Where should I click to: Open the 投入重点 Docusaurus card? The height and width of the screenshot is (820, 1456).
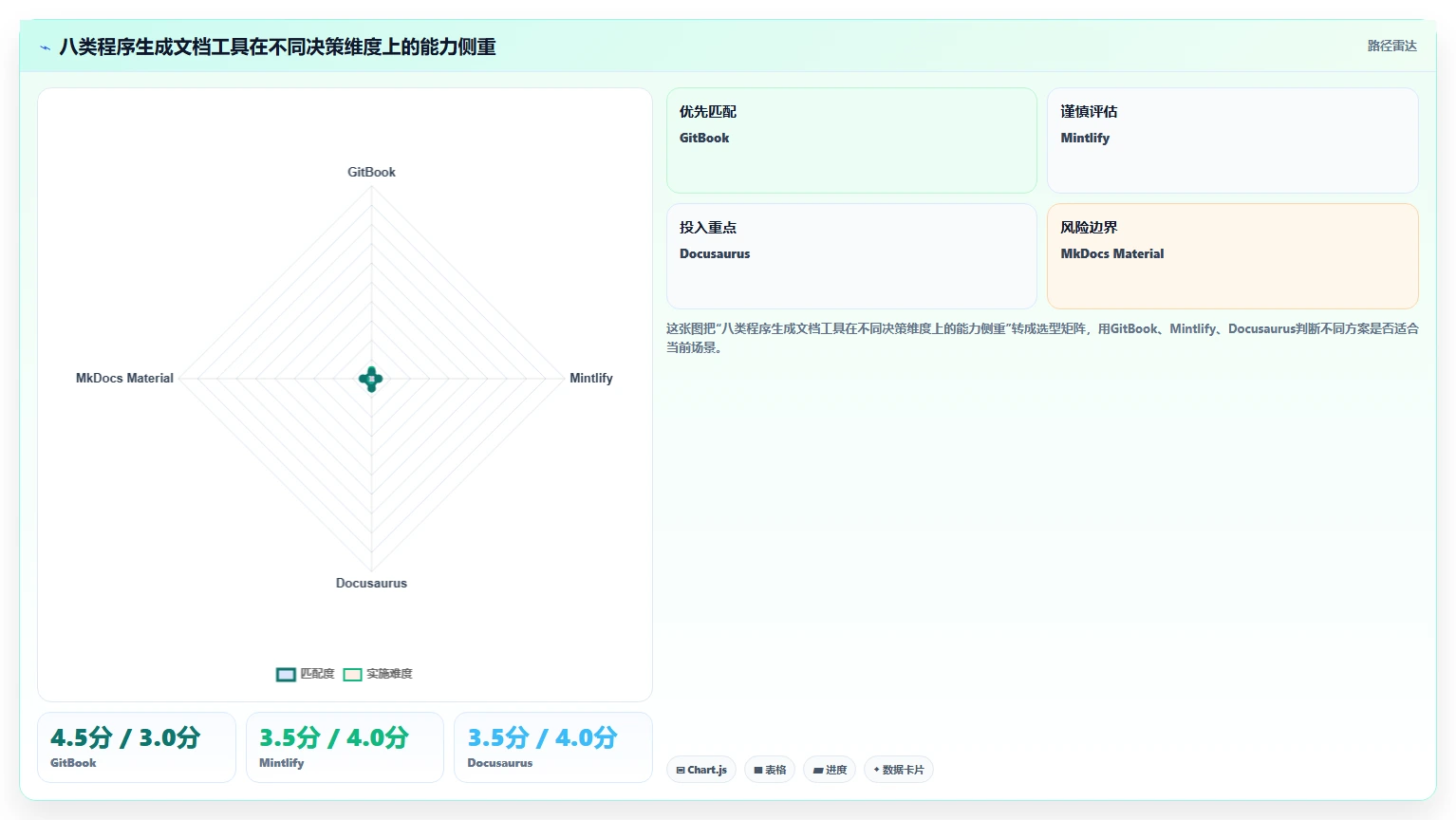851,256
